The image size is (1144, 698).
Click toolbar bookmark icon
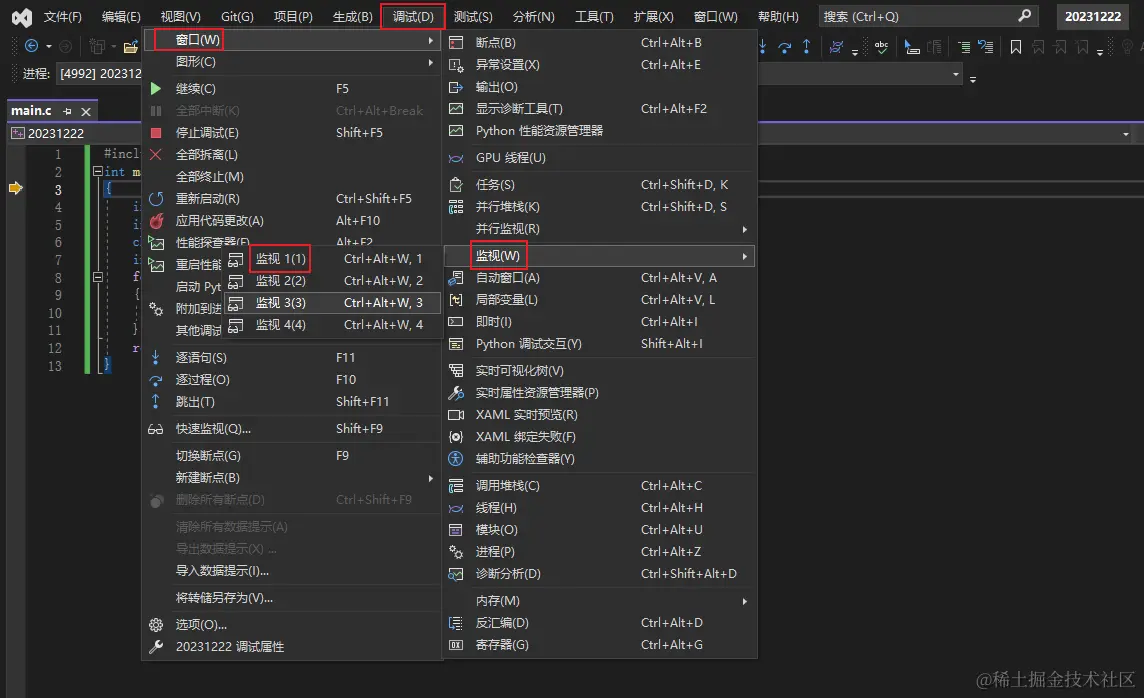tap(1016, 47)
